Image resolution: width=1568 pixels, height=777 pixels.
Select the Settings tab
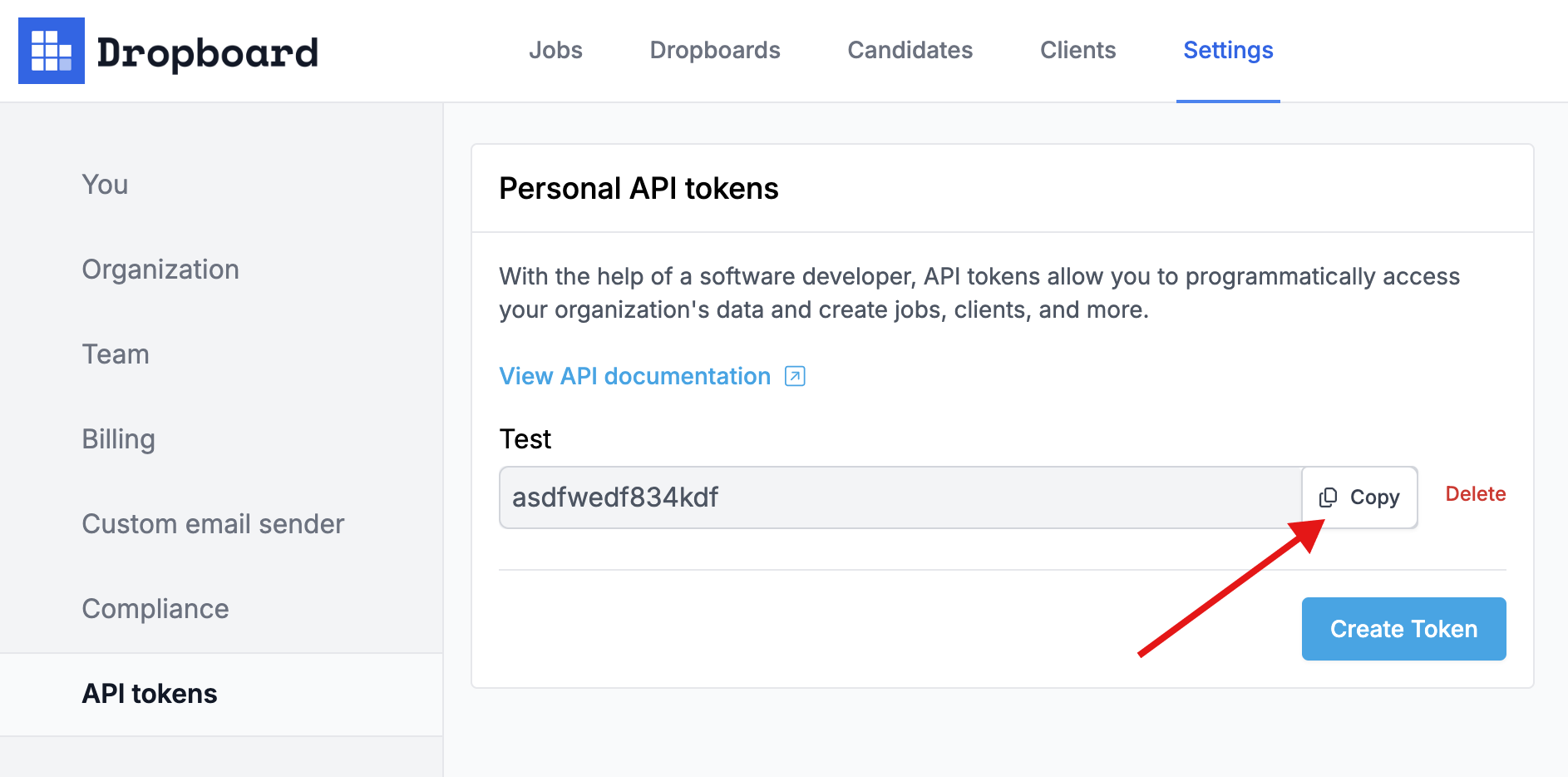coord(1228,51)
